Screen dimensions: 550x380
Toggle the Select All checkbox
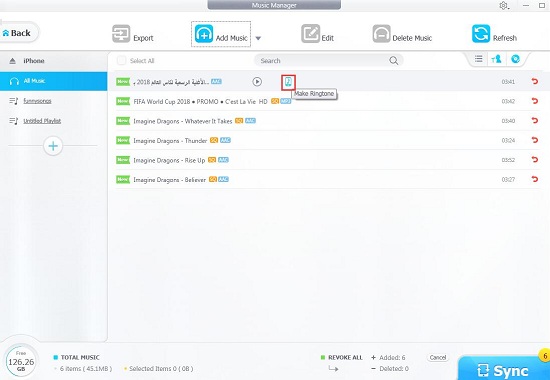click(x=121, y=60)
